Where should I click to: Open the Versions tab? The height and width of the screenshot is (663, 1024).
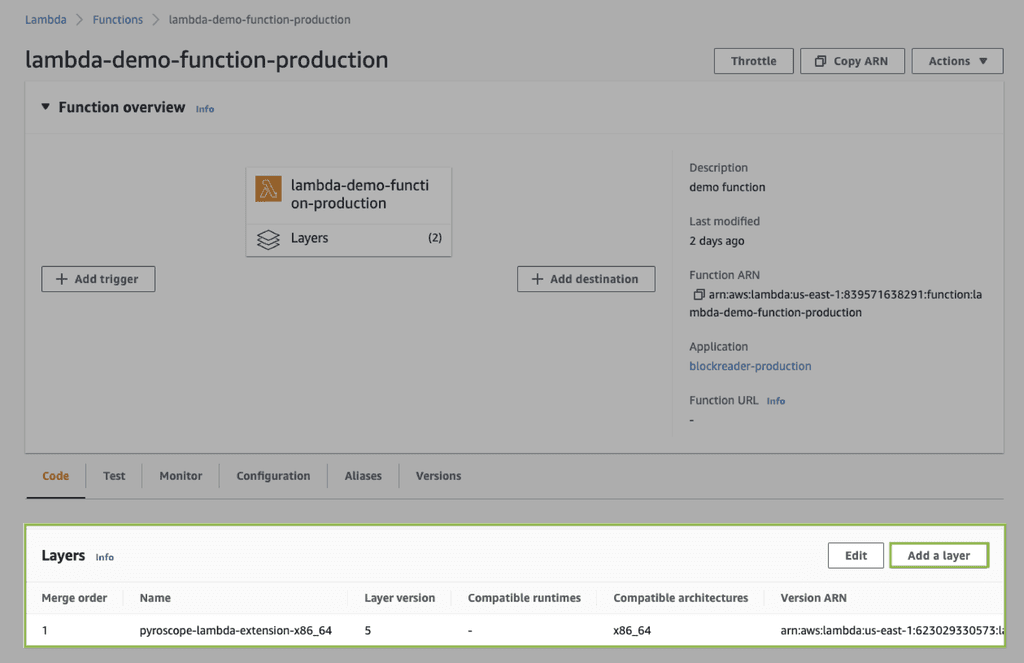pyautogui.click(x=438, y=476)
